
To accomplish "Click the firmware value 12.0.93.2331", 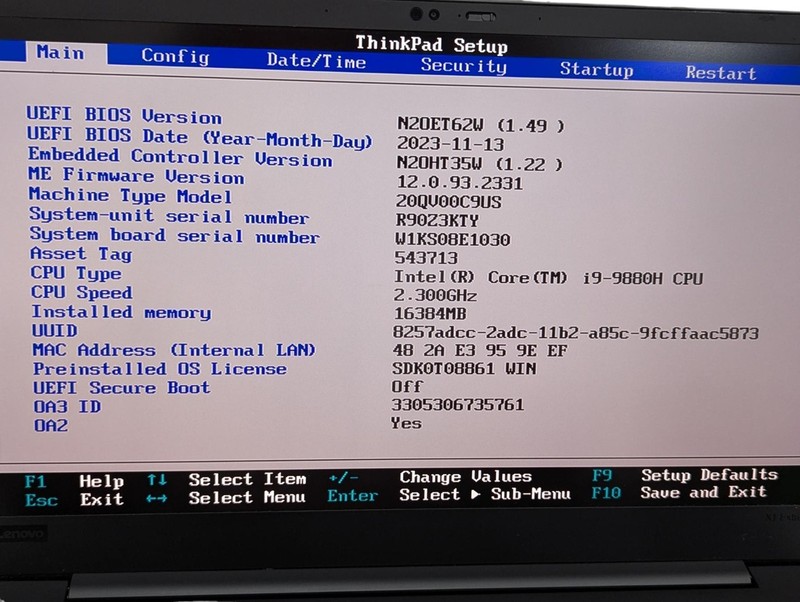I will [x=460, y=183].
